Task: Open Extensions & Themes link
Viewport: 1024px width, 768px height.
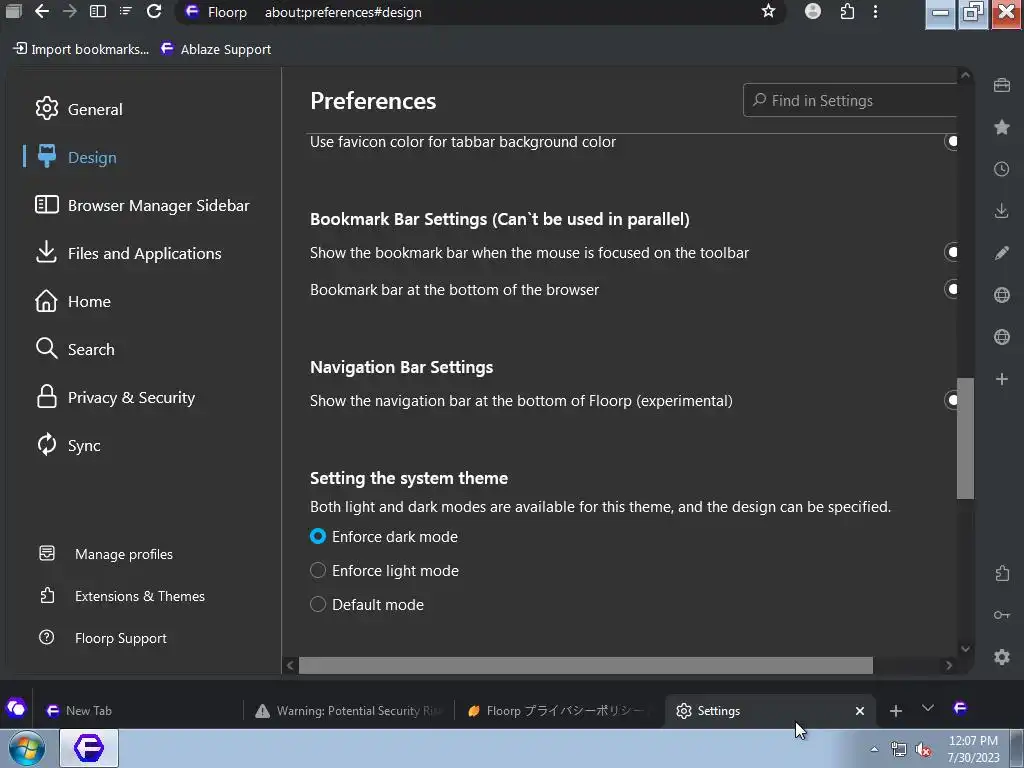Action: [121, 596]
